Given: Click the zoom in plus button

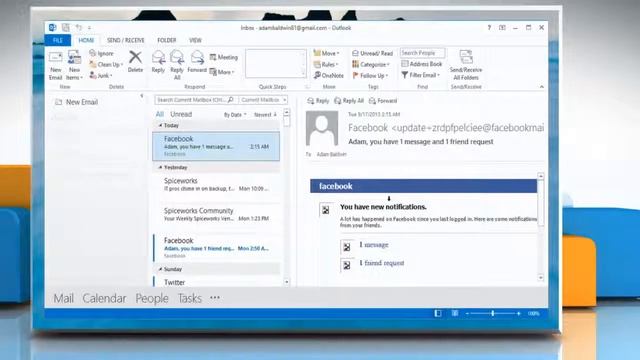Looking at the screenshot, I should pos(518,313).
